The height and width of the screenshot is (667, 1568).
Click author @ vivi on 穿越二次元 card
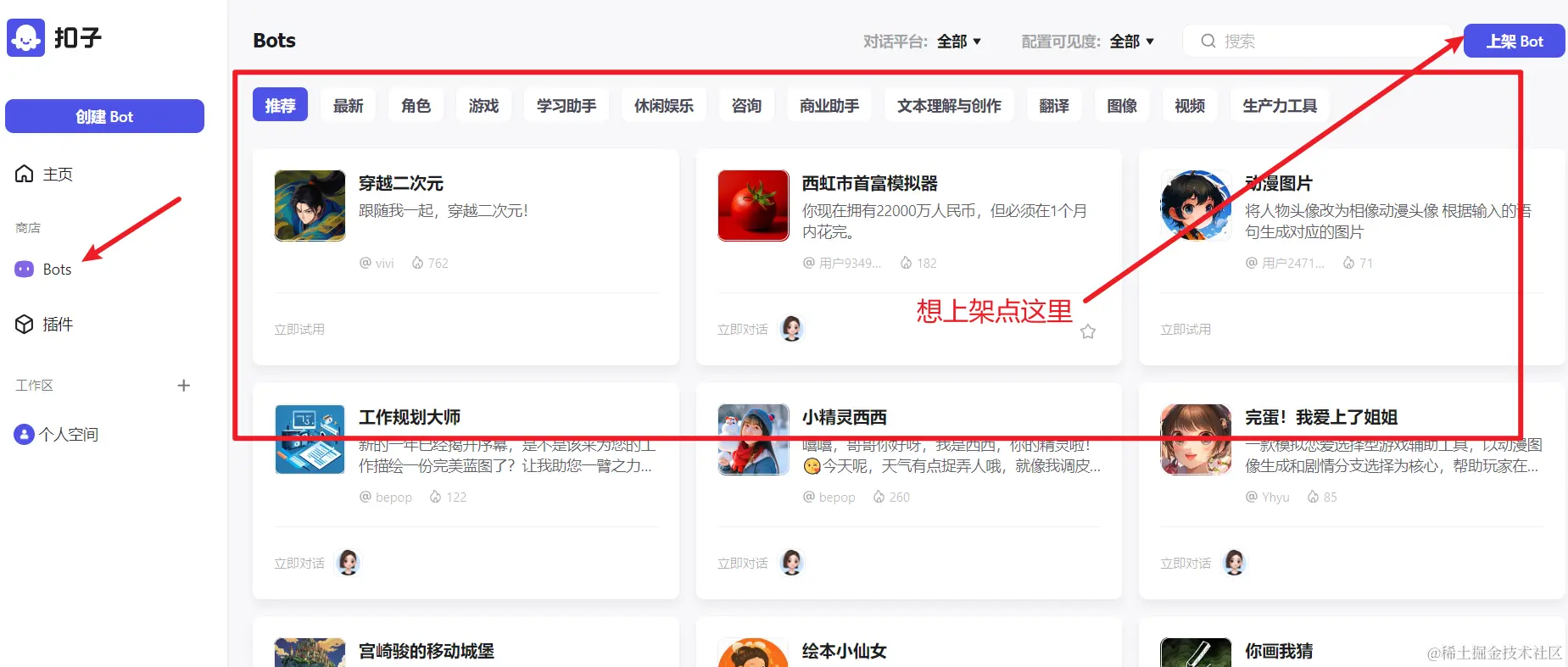point(377,263)
